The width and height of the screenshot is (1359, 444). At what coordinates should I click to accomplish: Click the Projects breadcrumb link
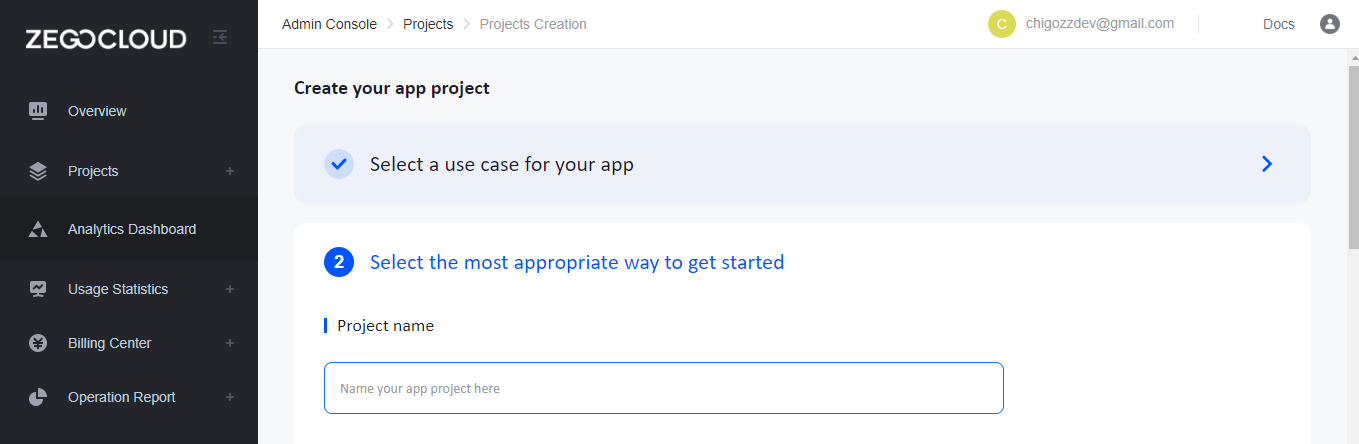(428, 24)
